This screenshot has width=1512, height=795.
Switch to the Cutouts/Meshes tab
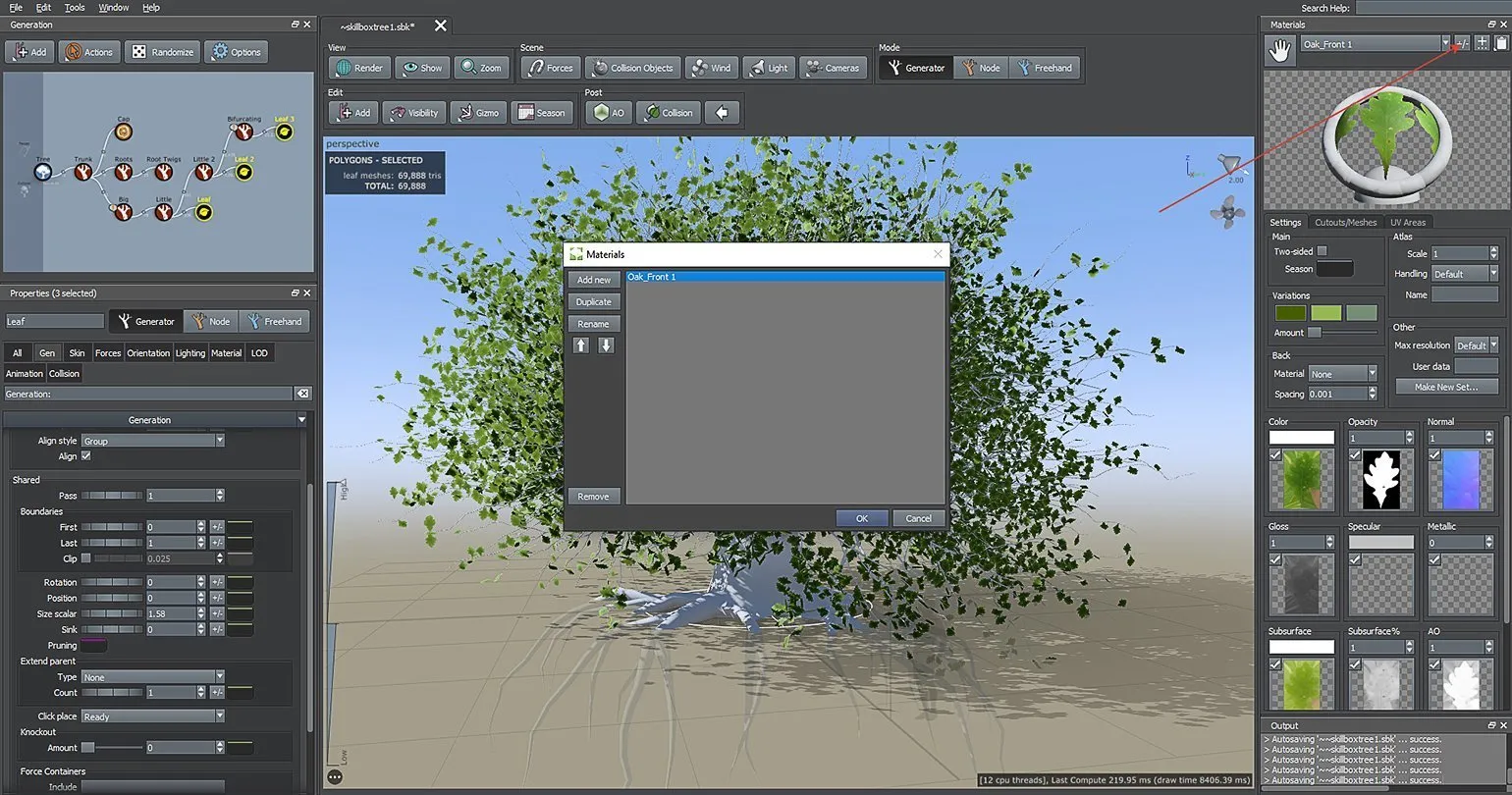click(1345, 222)
